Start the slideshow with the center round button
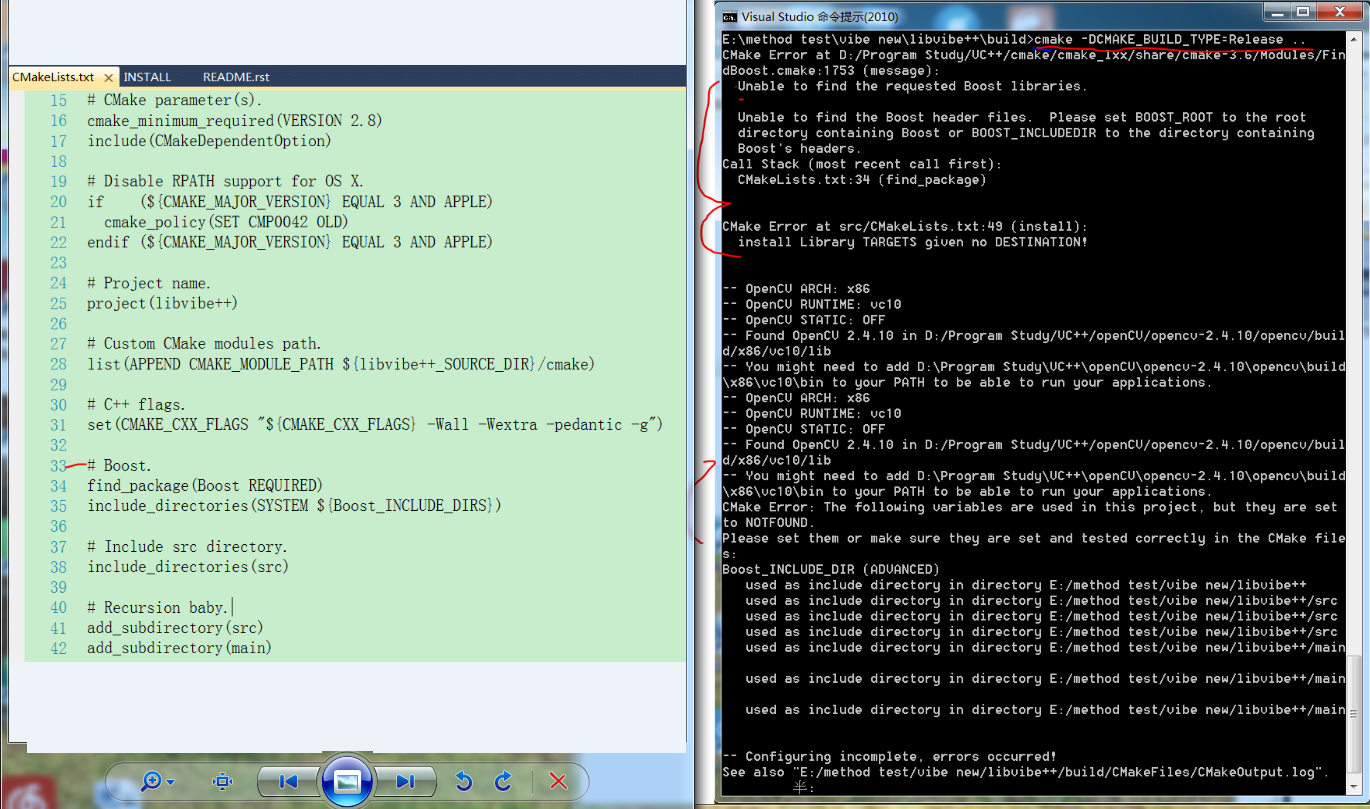This screenshot has height=809, width=1370. [x=347, y=781]
